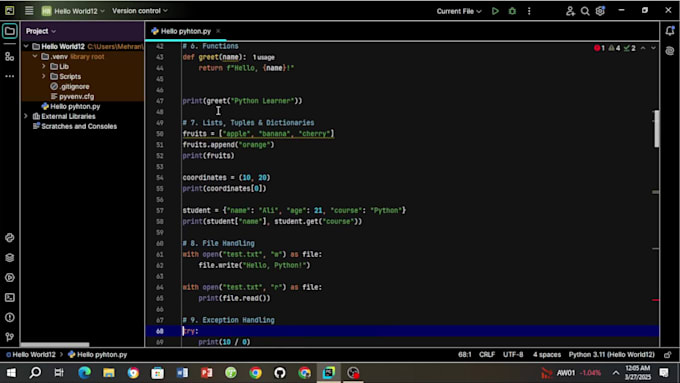
Task: Go to next highlighted problem arrow
Action: pos(653,48)
